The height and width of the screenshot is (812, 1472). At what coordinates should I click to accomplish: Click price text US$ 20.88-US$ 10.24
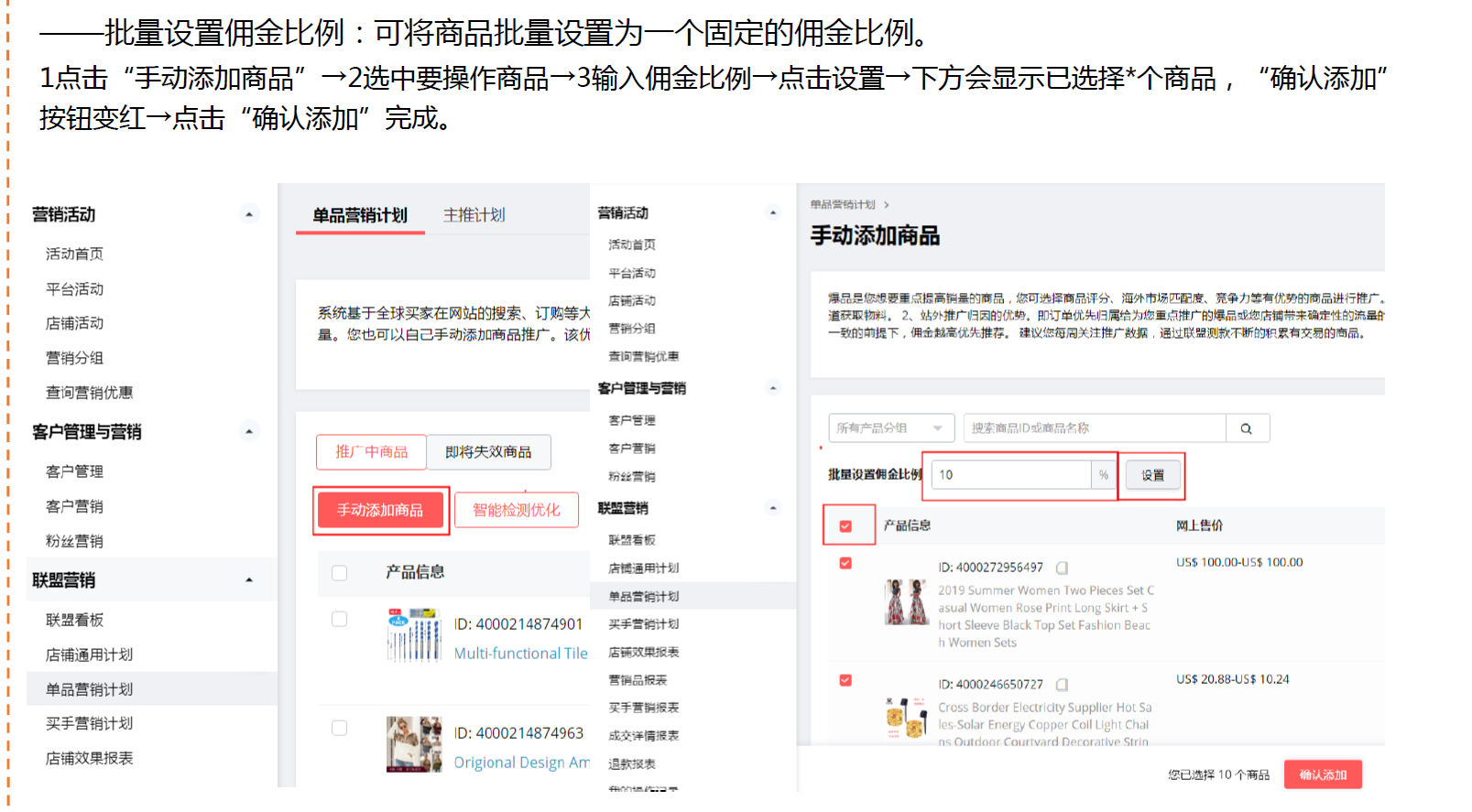click(1233, 679)
